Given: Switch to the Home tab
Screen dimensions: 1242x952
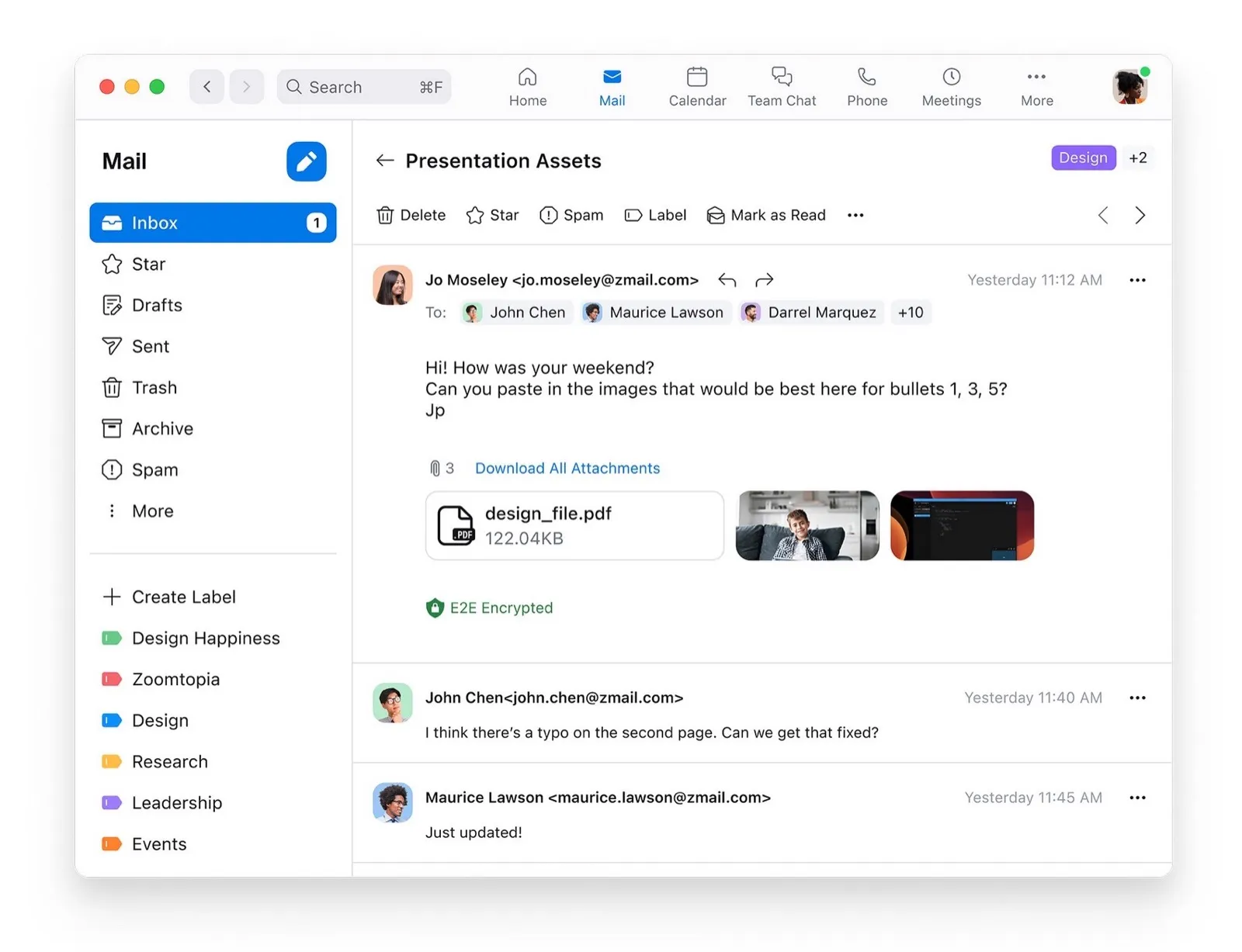Looking at the screenshot, I should tap(527, 86).
